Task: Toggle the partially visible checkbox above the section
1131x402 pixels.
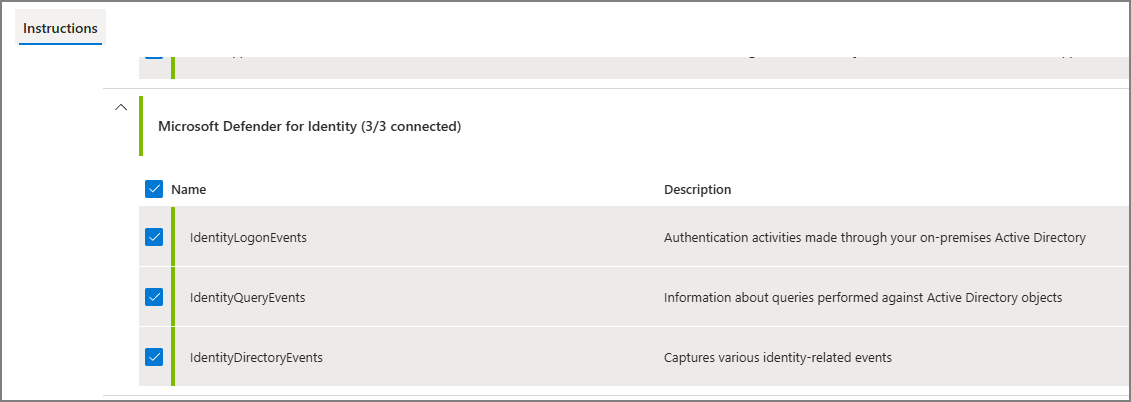Action: coord(154,53)
